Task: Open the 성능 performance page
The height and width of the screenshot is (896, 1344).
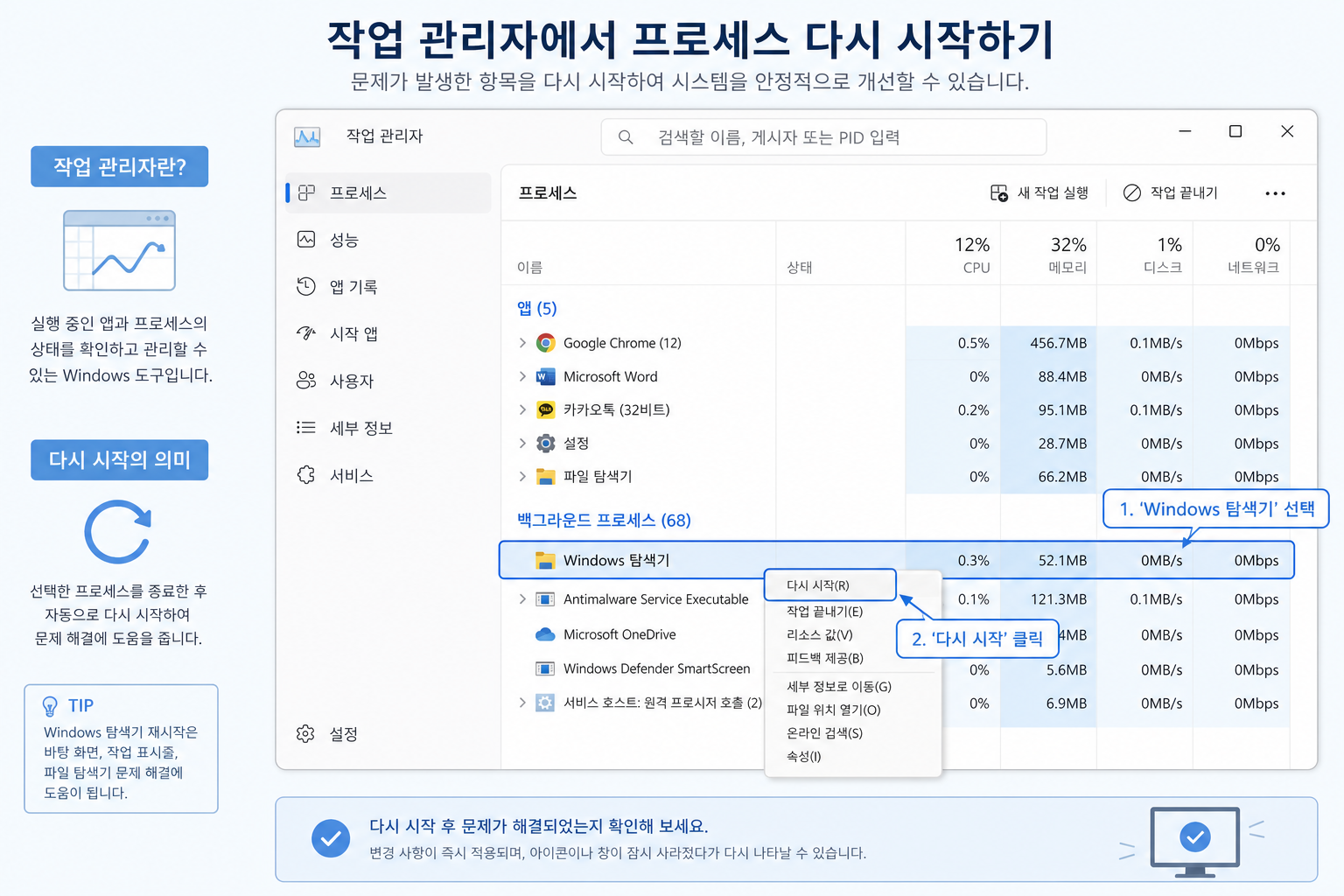Action: tap(388, 240)
